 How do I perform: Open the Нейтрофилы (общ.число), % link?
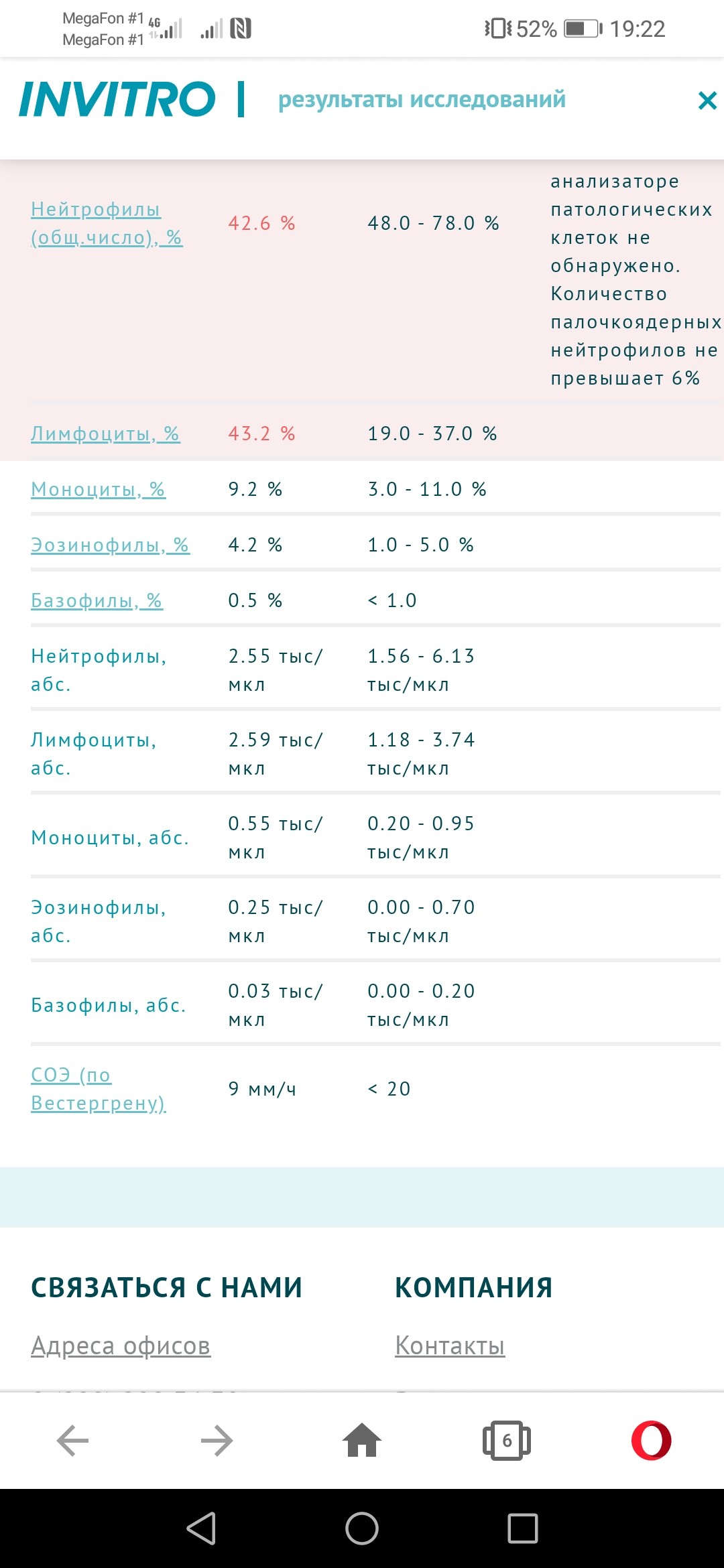click(107, 223)
